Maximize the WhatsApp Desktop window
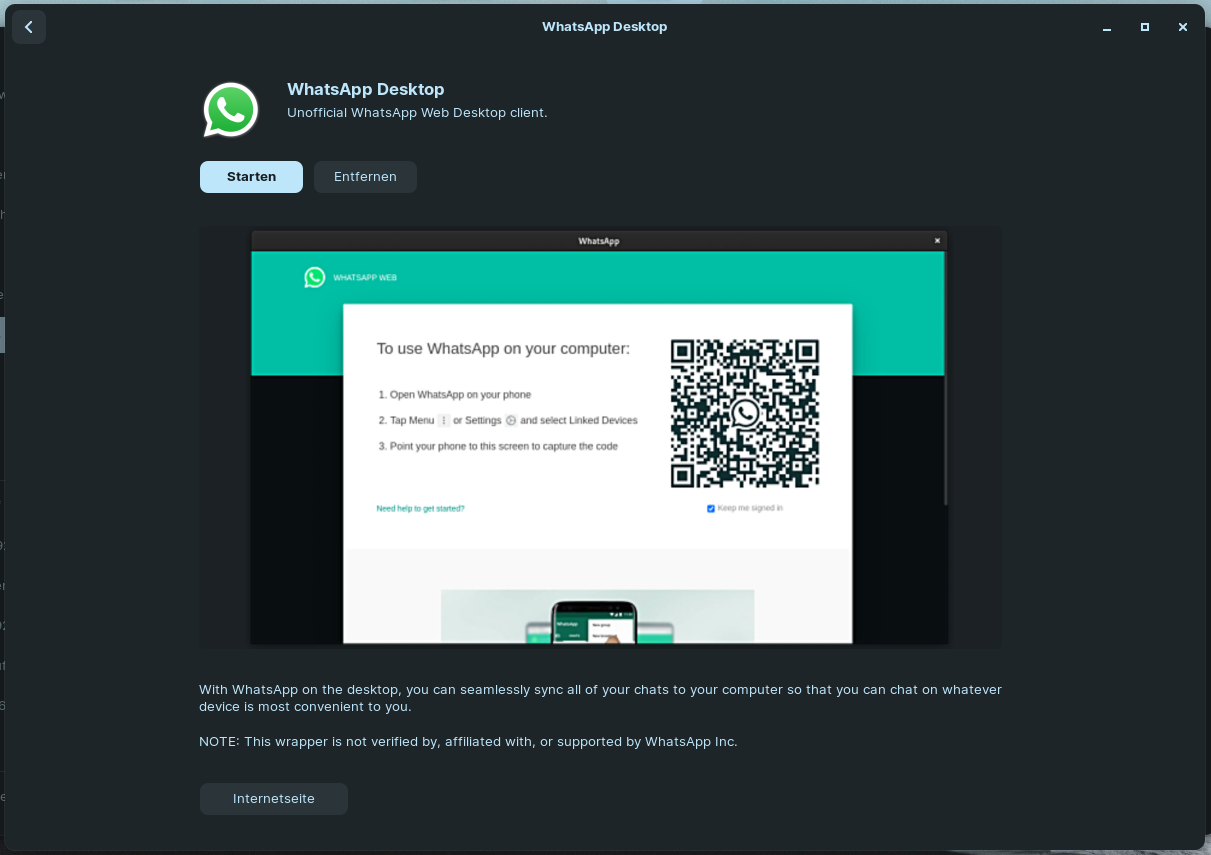This screenshot has width=1211, height=855. point(1145,27)
